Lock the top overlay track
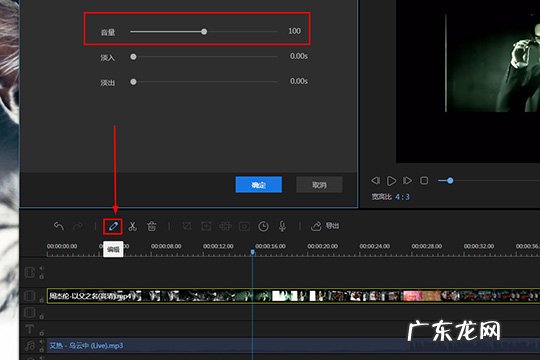The image size is (540, 360). point(41,276)
